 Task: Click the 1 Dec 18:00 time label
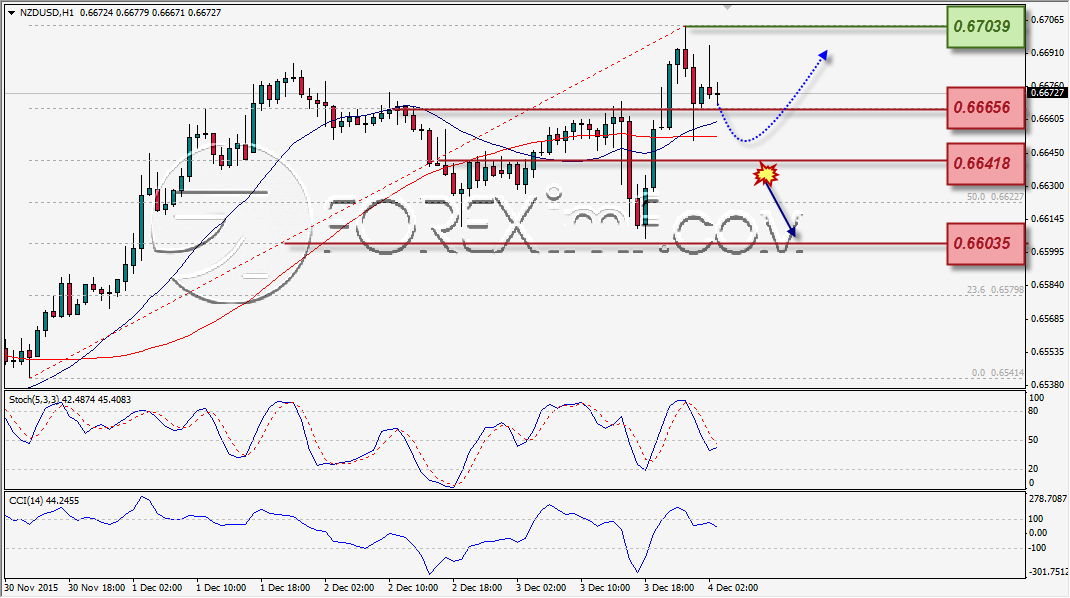click(285, 588)
